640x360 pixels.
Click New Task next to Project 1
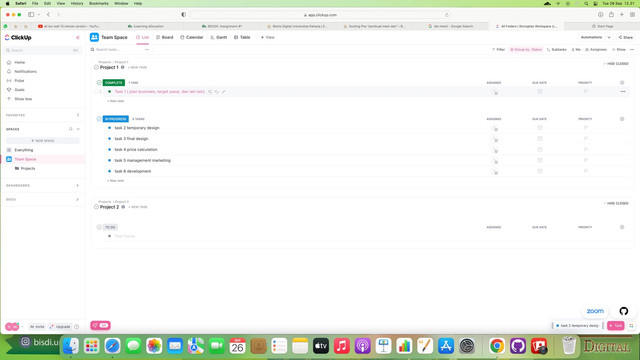[138, 67]
